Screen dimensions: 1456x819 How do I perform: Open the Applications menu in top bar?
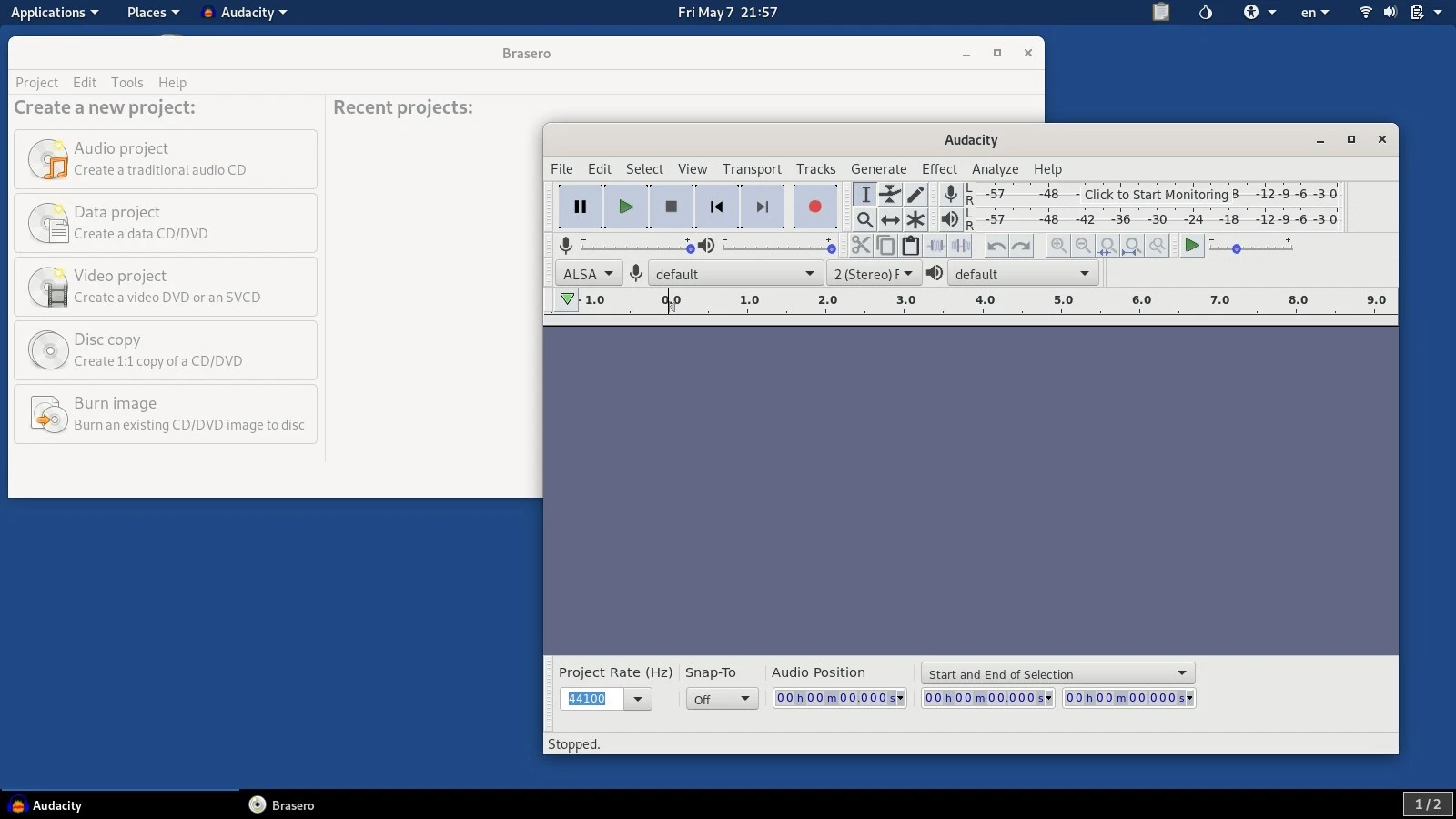coord(54,13)
